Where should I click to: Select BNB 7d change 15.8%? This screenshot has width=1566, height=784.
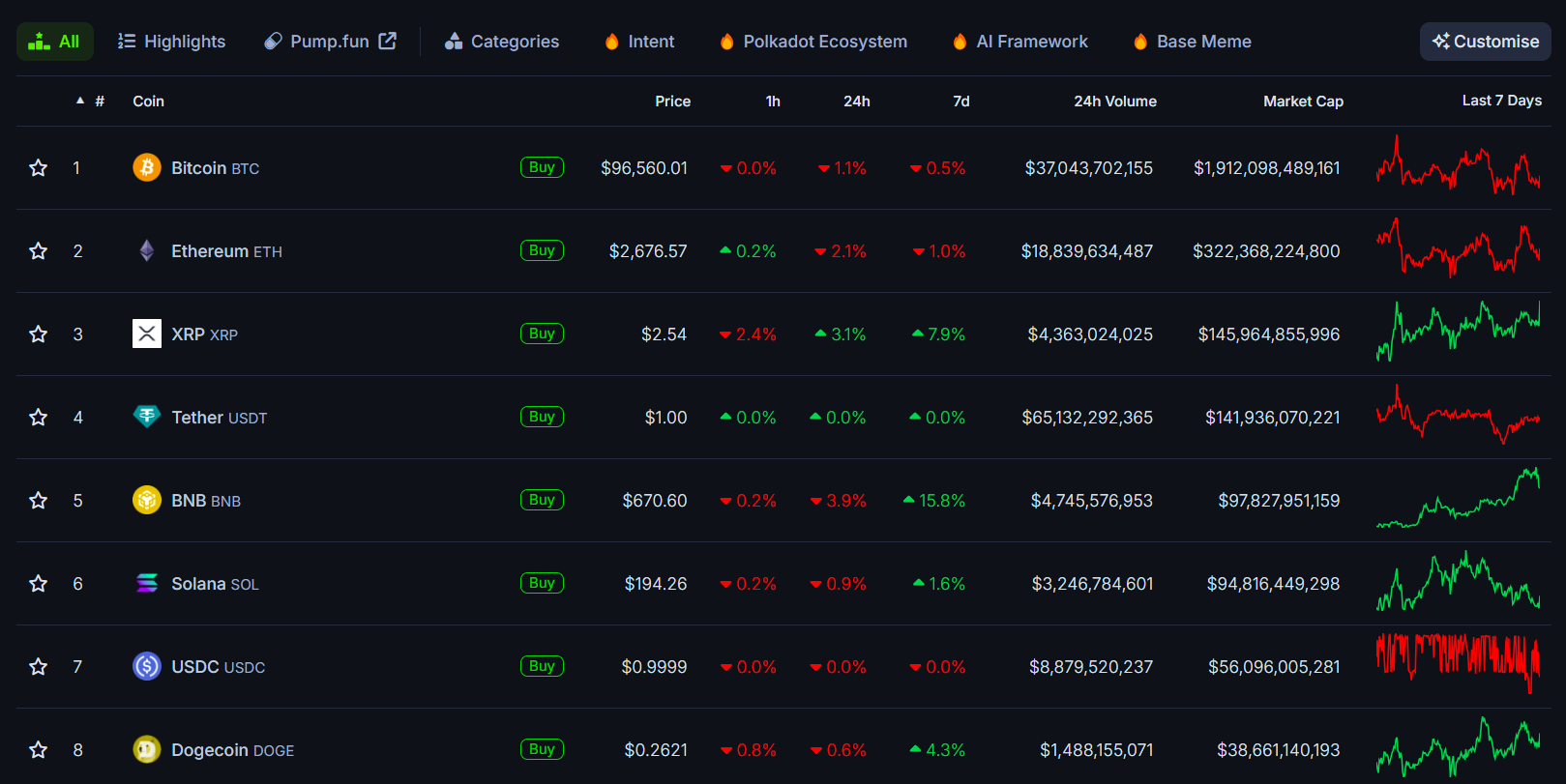[x=934, y=501]
